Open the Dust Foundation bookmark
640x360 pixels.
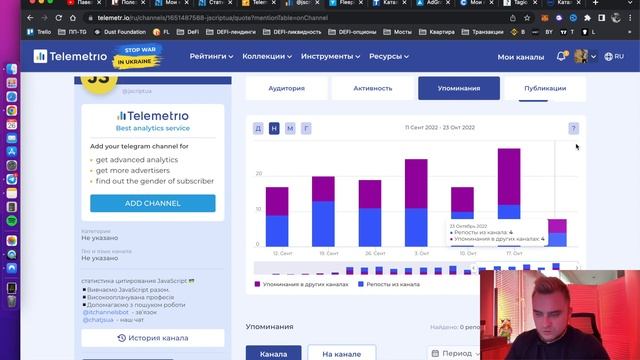(x=119, y=32)
